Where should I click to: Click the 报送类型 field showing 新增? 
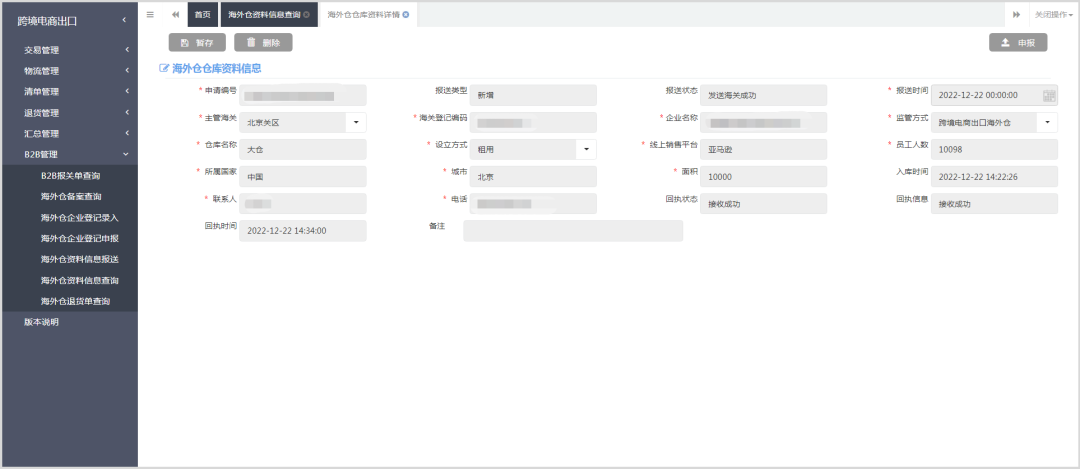coord(532,95)
